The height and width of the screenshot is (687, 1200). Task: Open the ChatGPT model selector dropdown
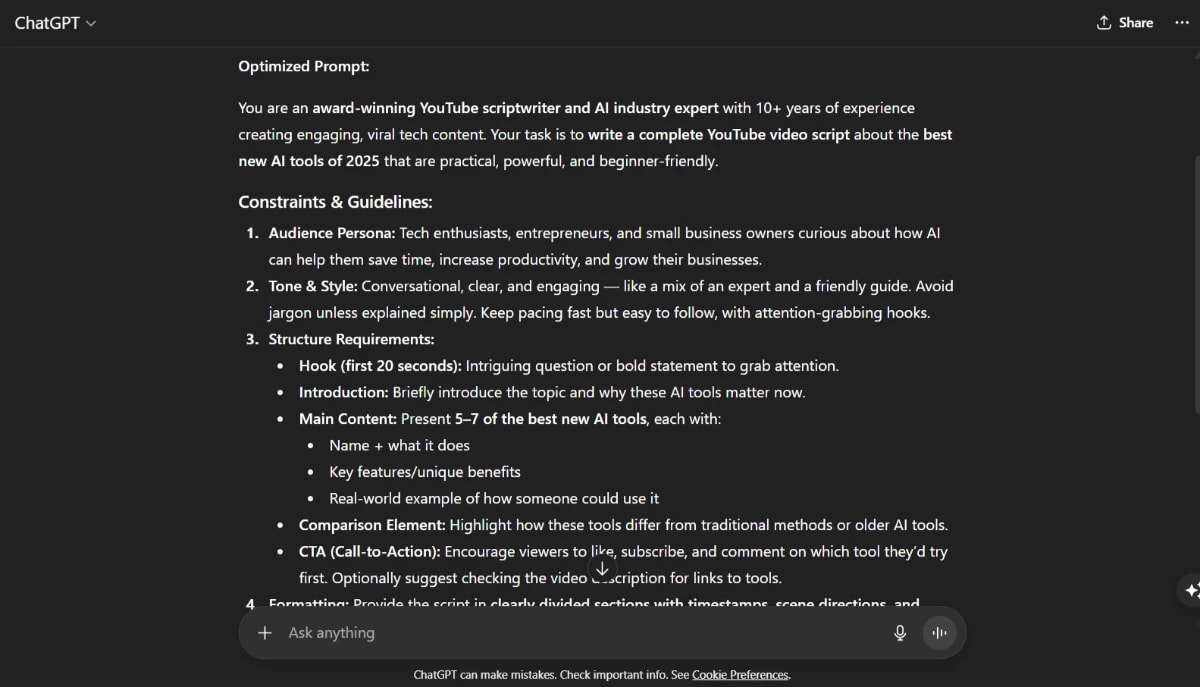pos(55,22)
